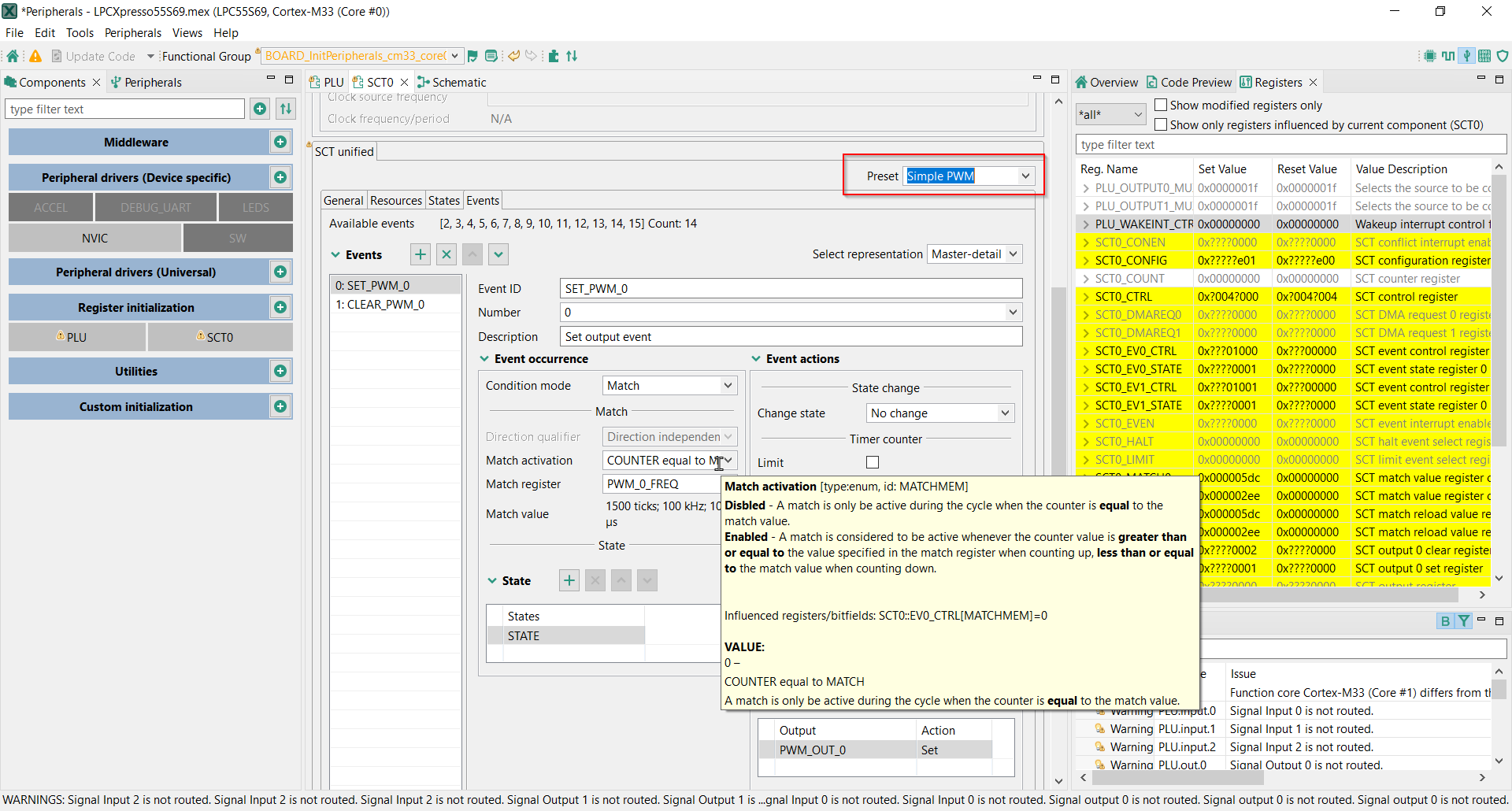Image resolution: width=1512 pixels, height=811 pixels.
Task: Toggle the Limit checkbox
Action: [x=873, y=462]
